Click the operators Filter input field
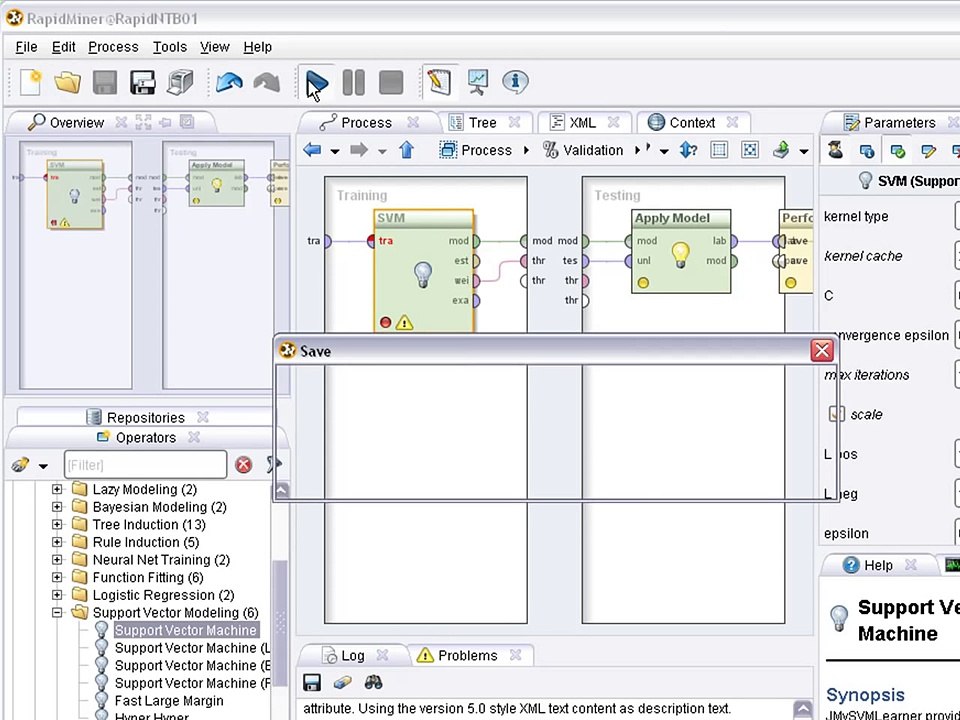Screen dimensions: 960x720 [146, 465]
